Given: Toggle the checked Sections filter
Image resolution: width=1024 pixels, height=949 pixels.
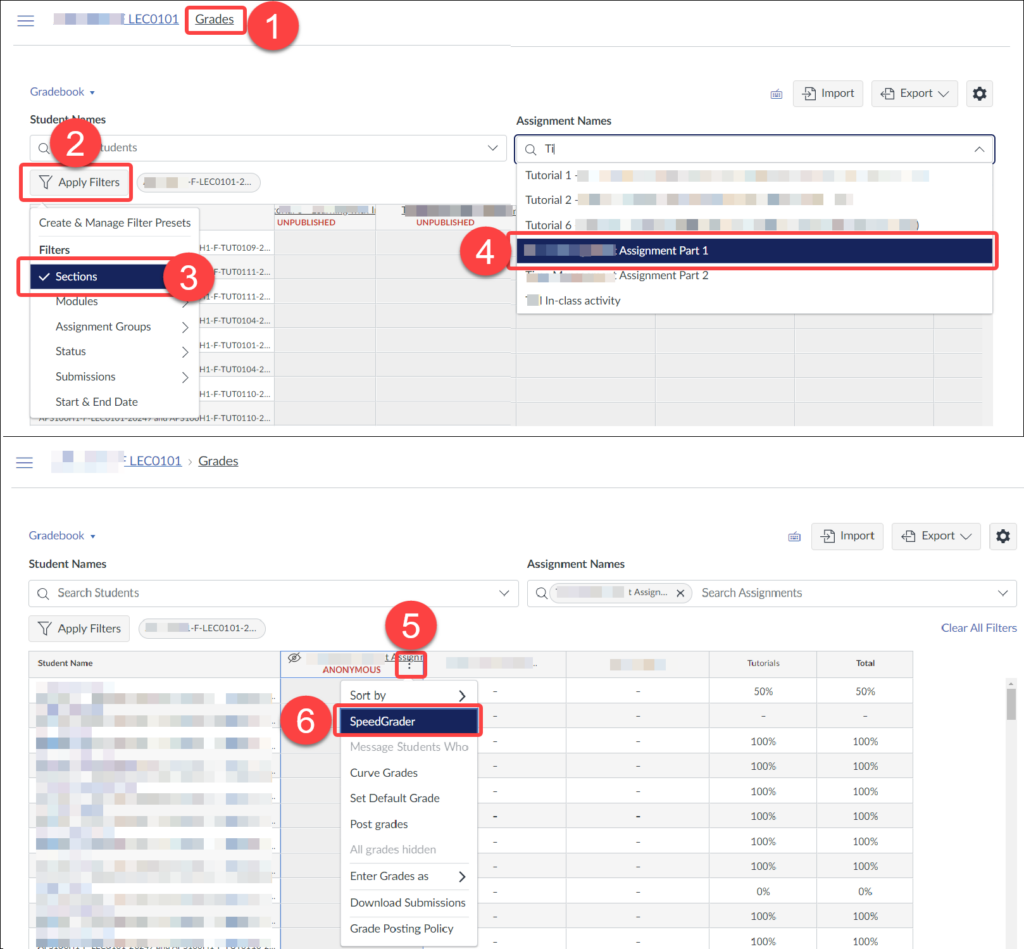Looking at the screenshot, I should click(98, 276).
